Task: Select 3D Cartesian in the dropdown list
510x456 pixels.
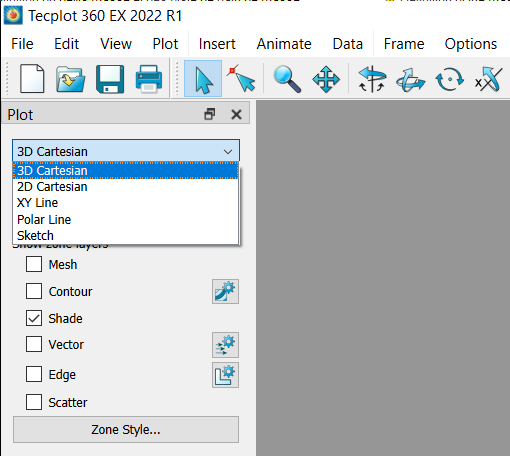Action: (126, 171)
